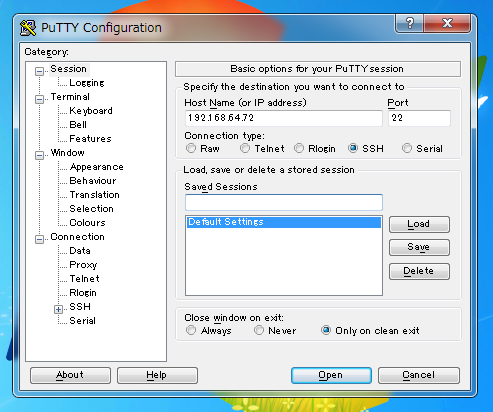Screen dimensions: 493x412
Task: Open the Appearance settings category
Action: pos(97,167)
